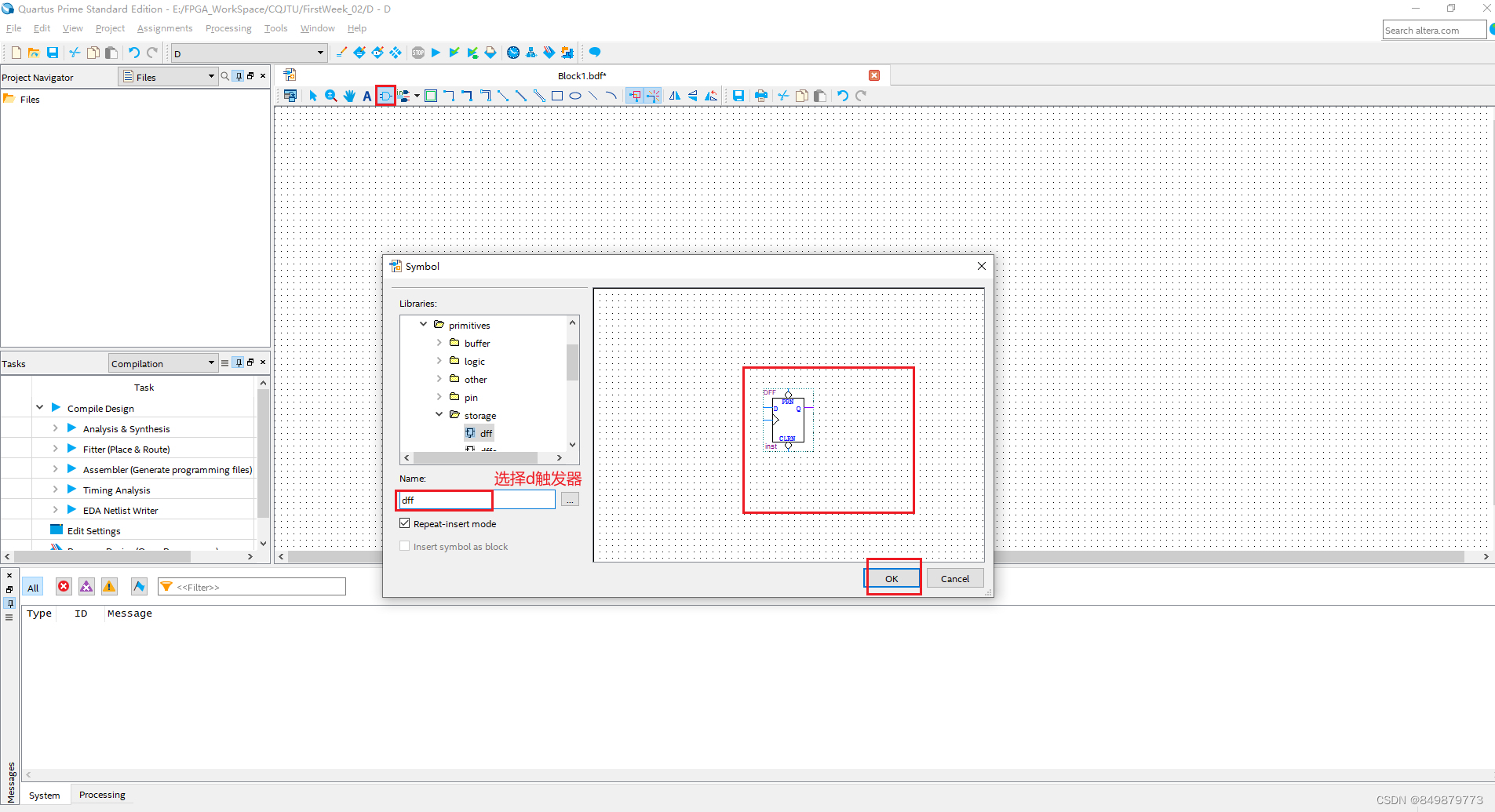Switch to System messages tab
The image size is (1495, 812).
45,795
